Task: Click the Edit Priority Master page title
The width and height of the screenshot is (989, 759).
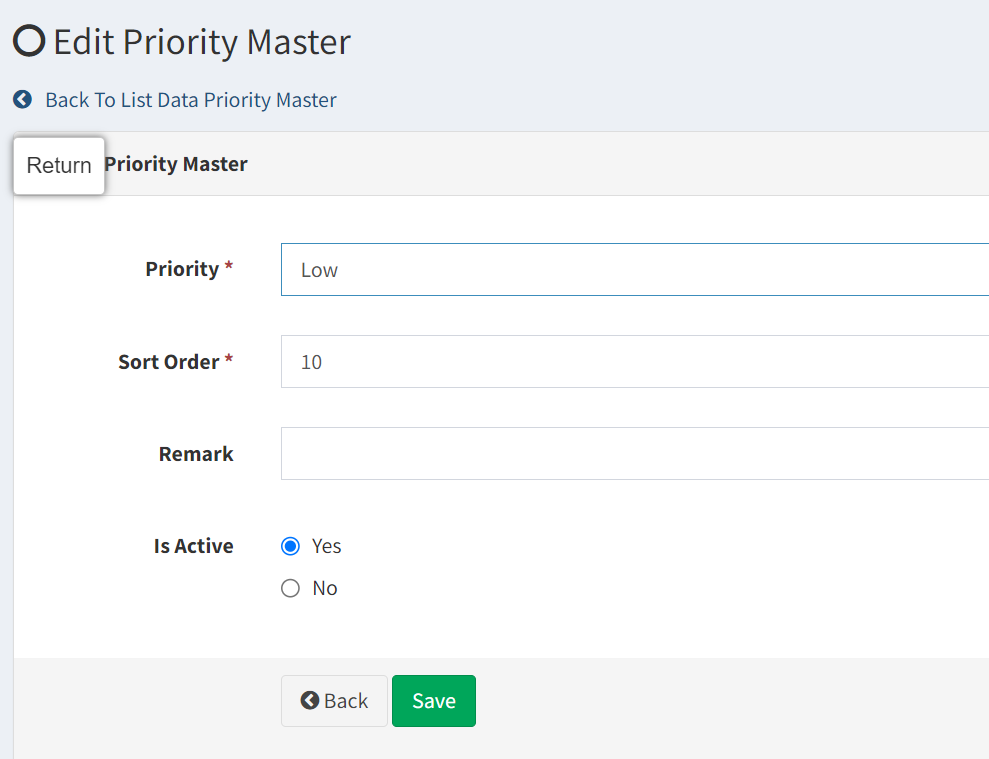Action: click(202, 42)
